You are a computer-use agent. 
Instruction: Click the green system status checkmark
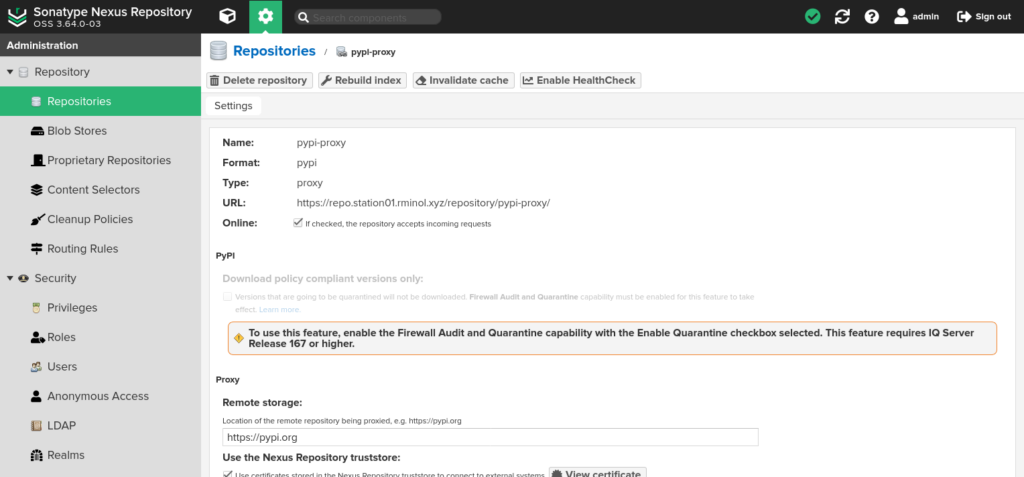point(812,16)
